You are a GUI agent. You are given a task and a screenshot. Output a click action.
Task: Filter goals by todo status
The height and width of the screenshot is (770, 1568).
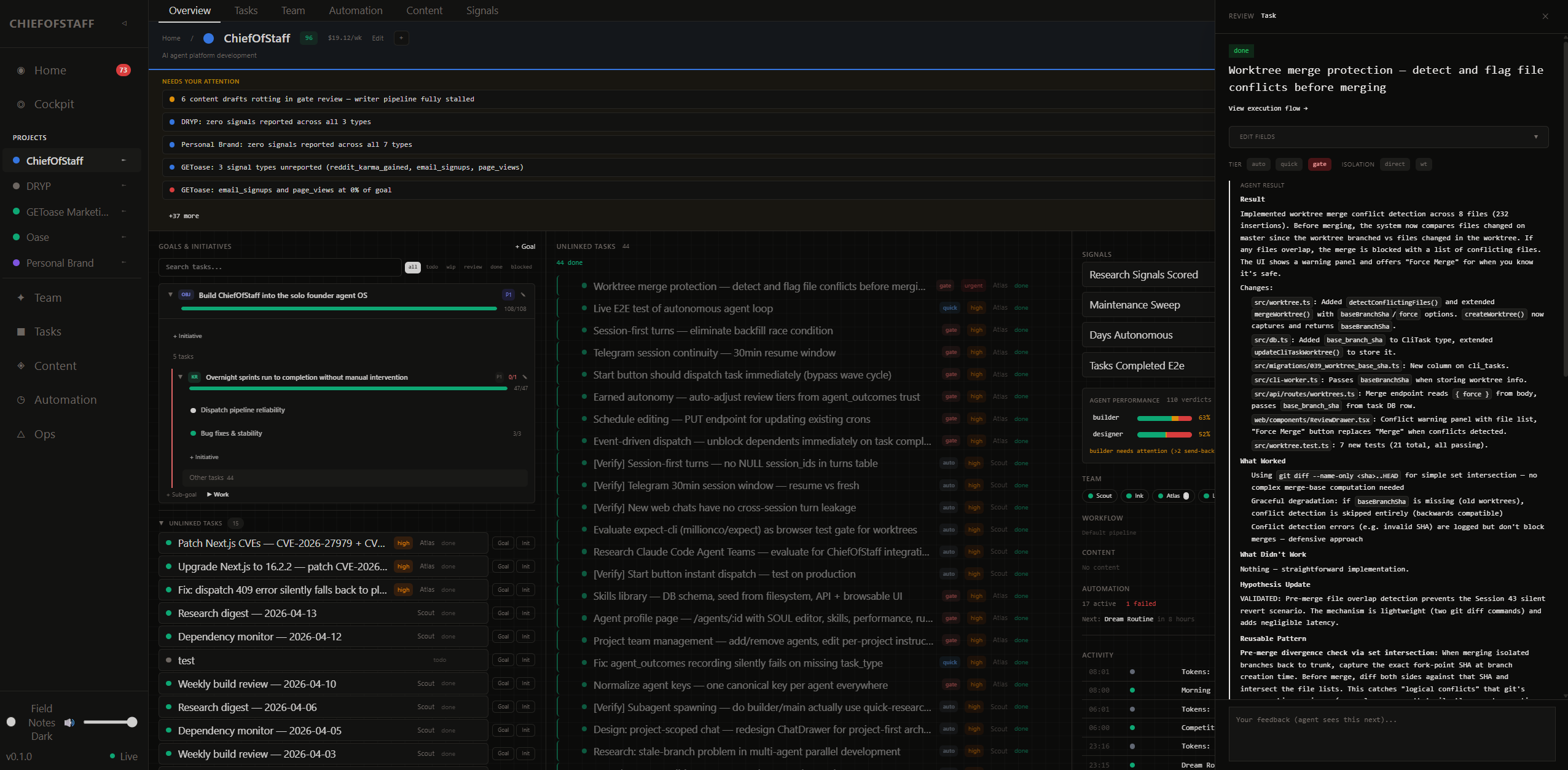[x=432, y=267]
